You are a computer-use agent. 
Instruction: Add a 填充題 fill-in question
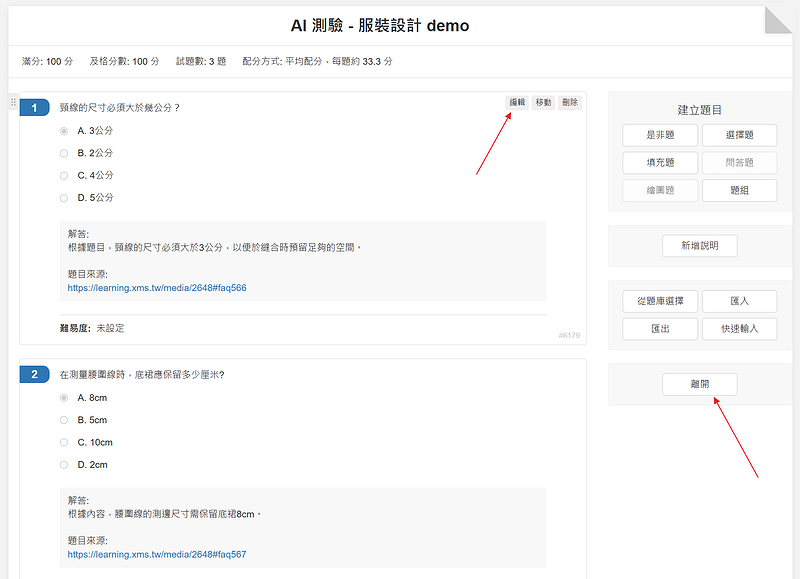click(x=659, y=162)
